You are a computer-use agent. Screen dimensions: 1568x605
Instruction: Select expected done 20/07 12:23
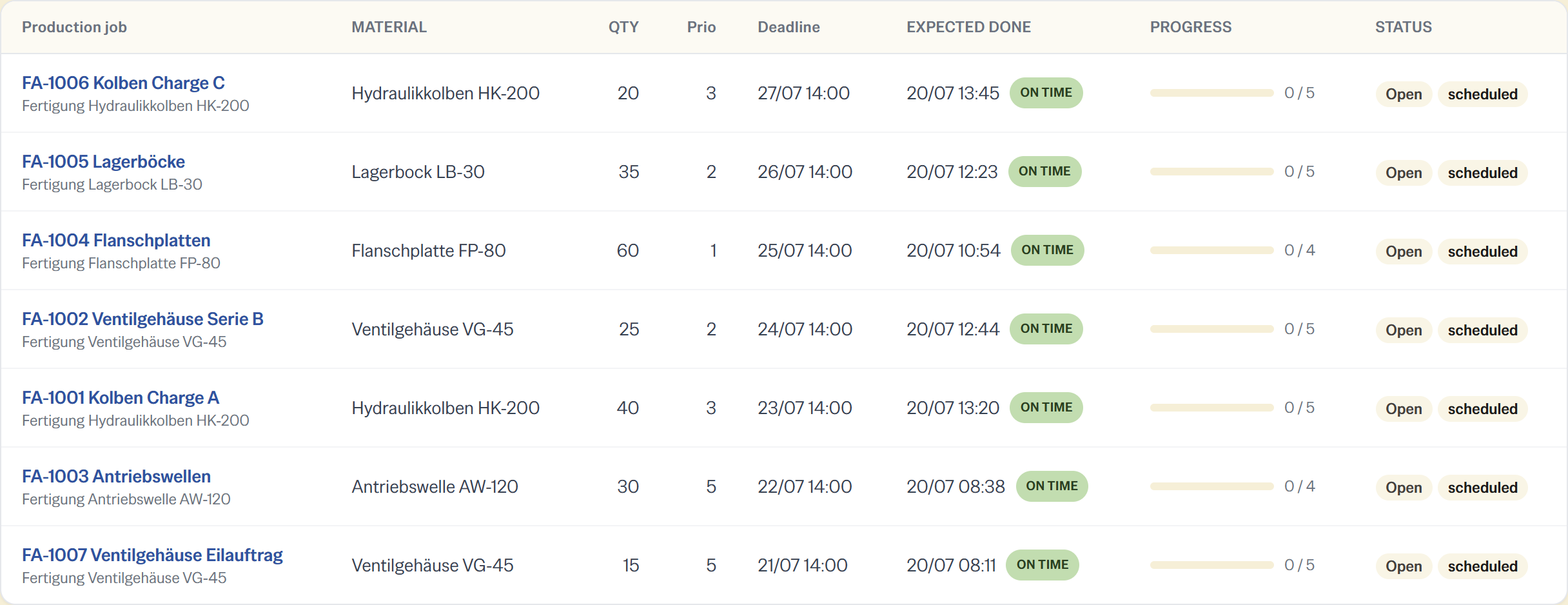click(x=952, y=172)
